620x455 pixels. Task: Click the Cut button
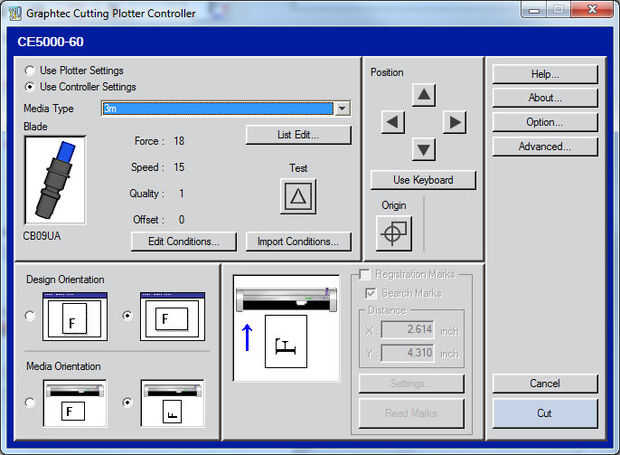(545, 413)
